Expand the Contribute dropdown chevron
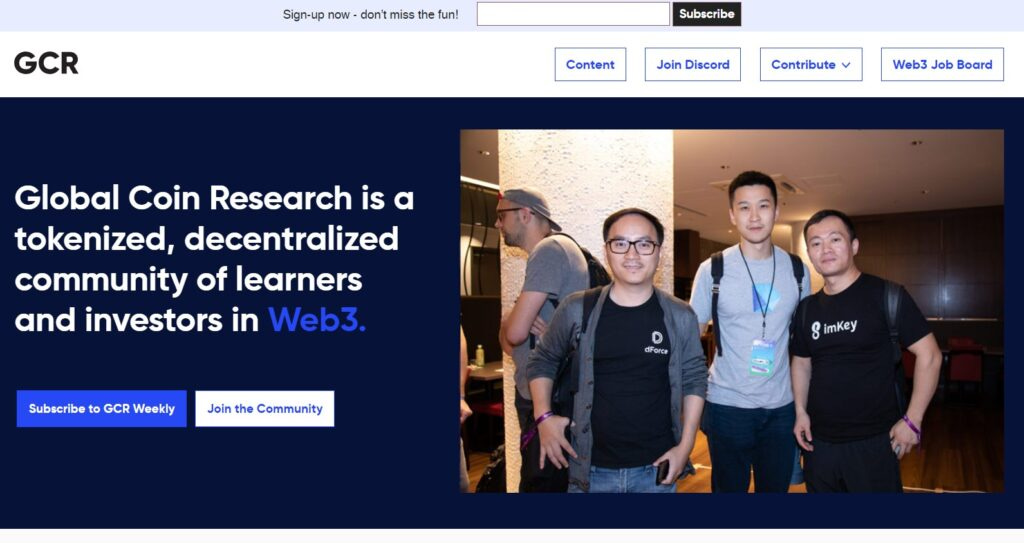 tap(846, 65)
